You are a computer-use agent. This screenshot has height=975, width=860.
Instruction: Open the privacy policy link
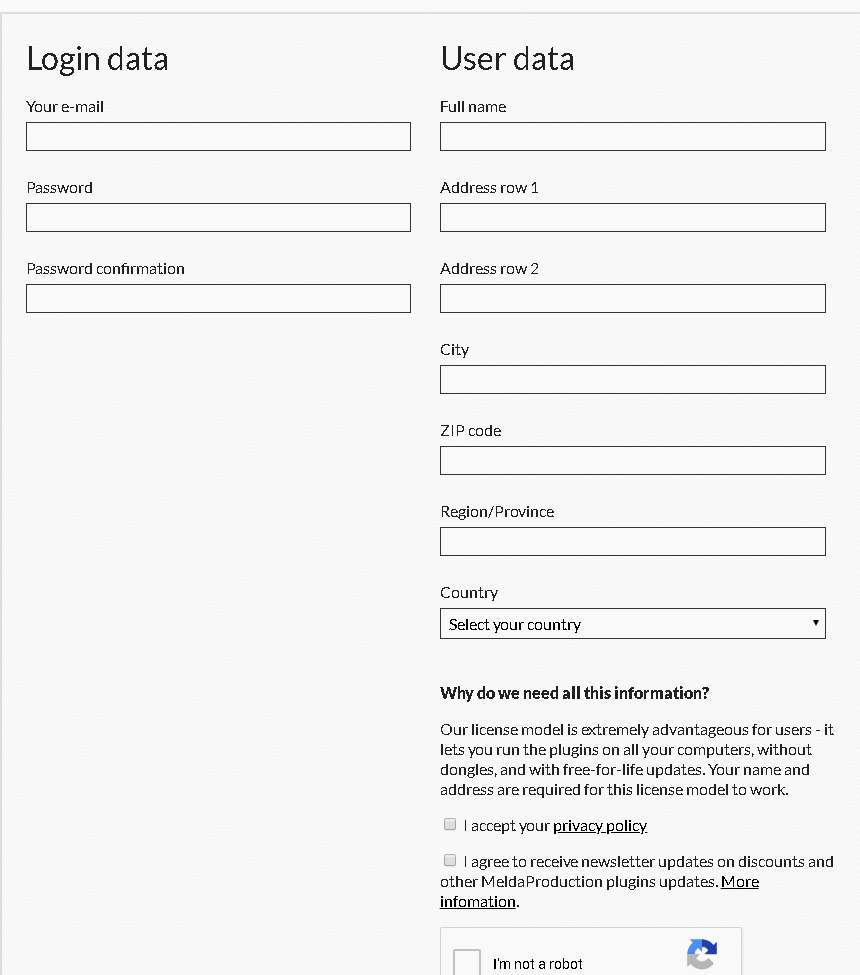click(x=600, y=826)
